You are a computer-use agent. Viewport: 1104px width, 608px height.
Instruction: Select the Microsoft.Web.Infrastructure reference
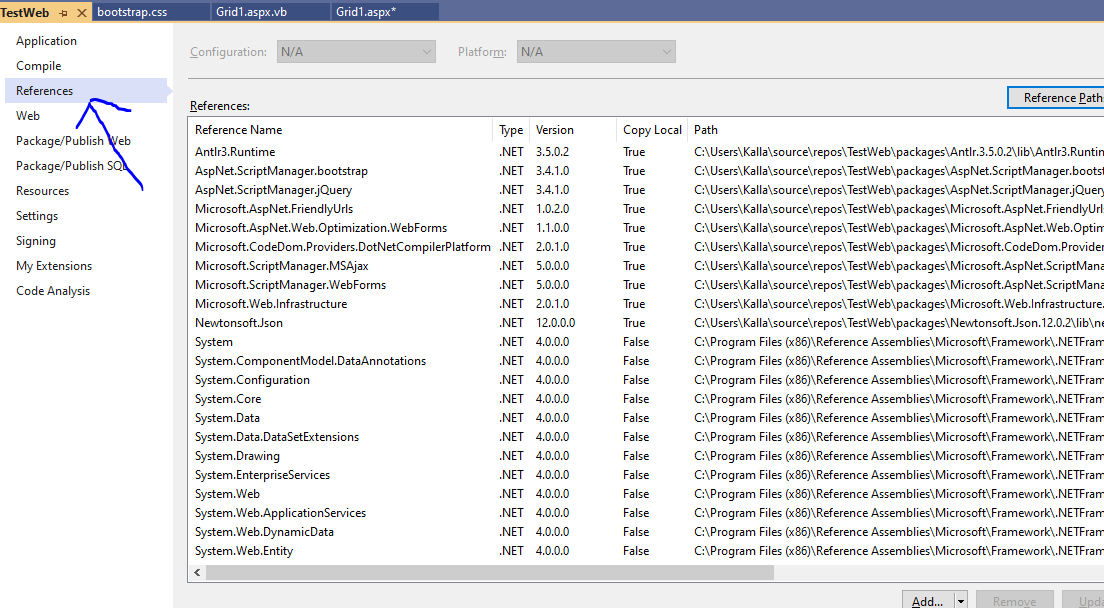271,304
